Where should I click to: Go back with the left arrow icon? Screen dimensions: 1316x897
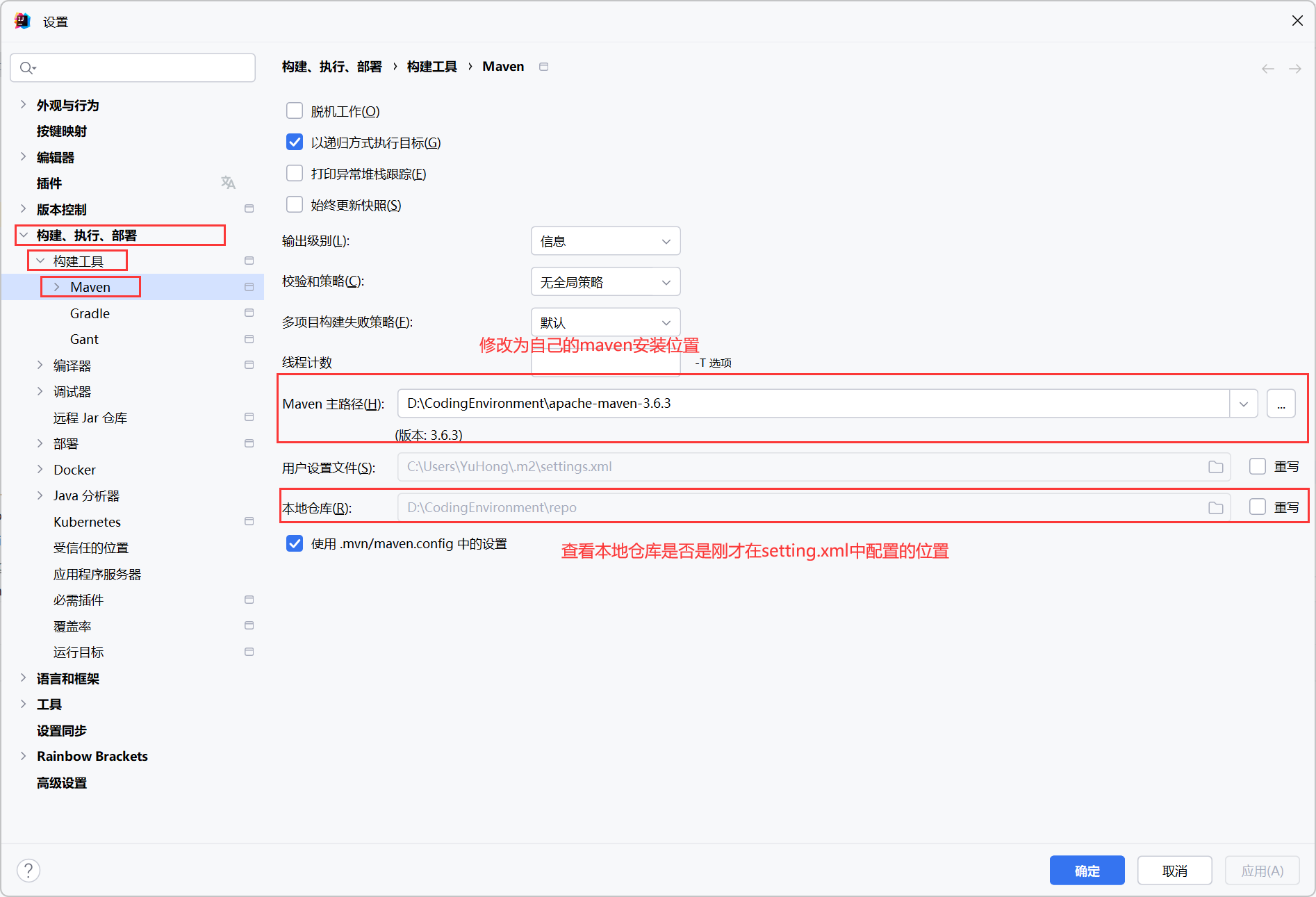[1268, 69]
